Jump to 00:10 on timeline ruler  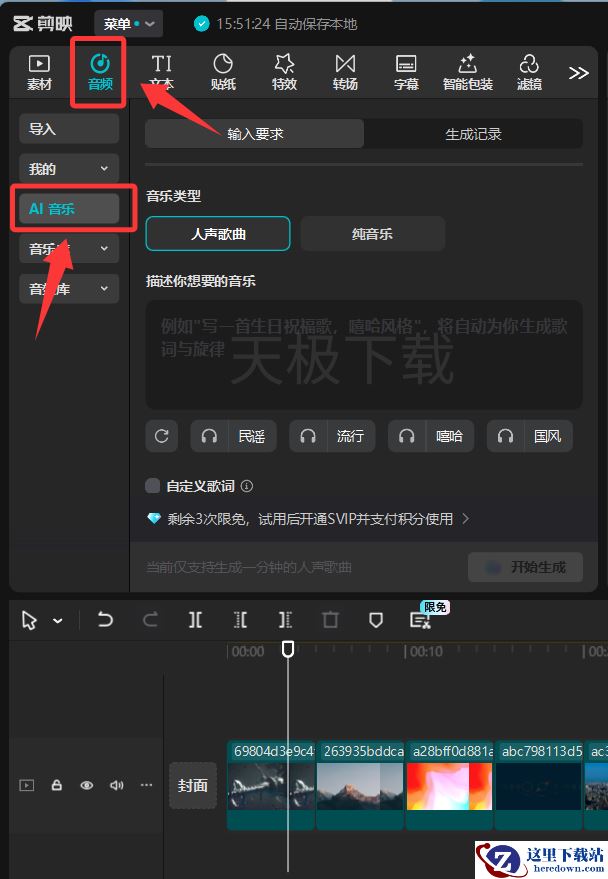click(424, 651)
